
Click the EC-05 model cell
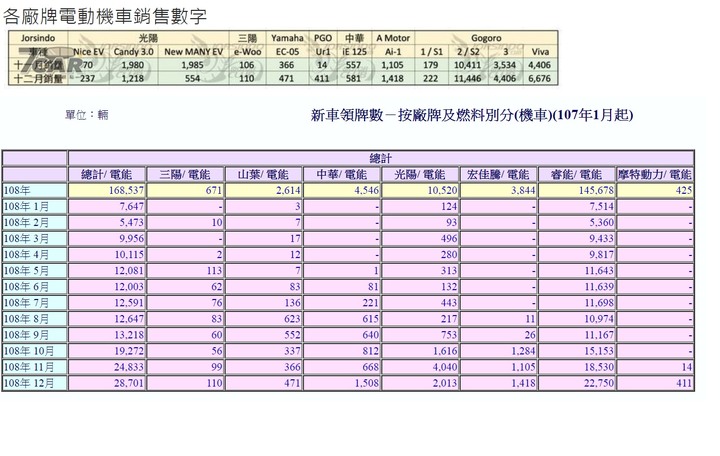287,51
